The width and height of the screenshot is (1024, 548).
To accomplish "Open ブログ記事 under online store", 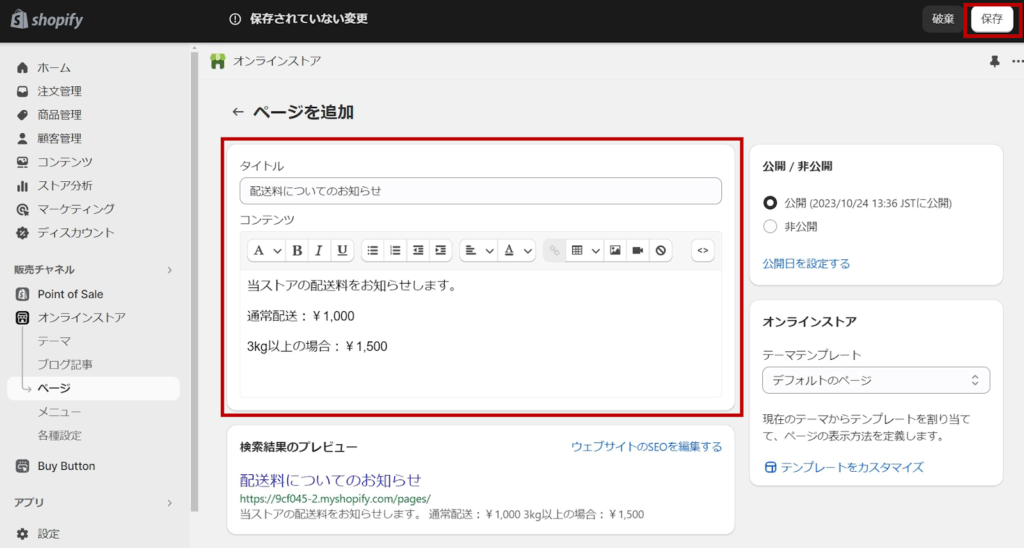I will [65, 364].
